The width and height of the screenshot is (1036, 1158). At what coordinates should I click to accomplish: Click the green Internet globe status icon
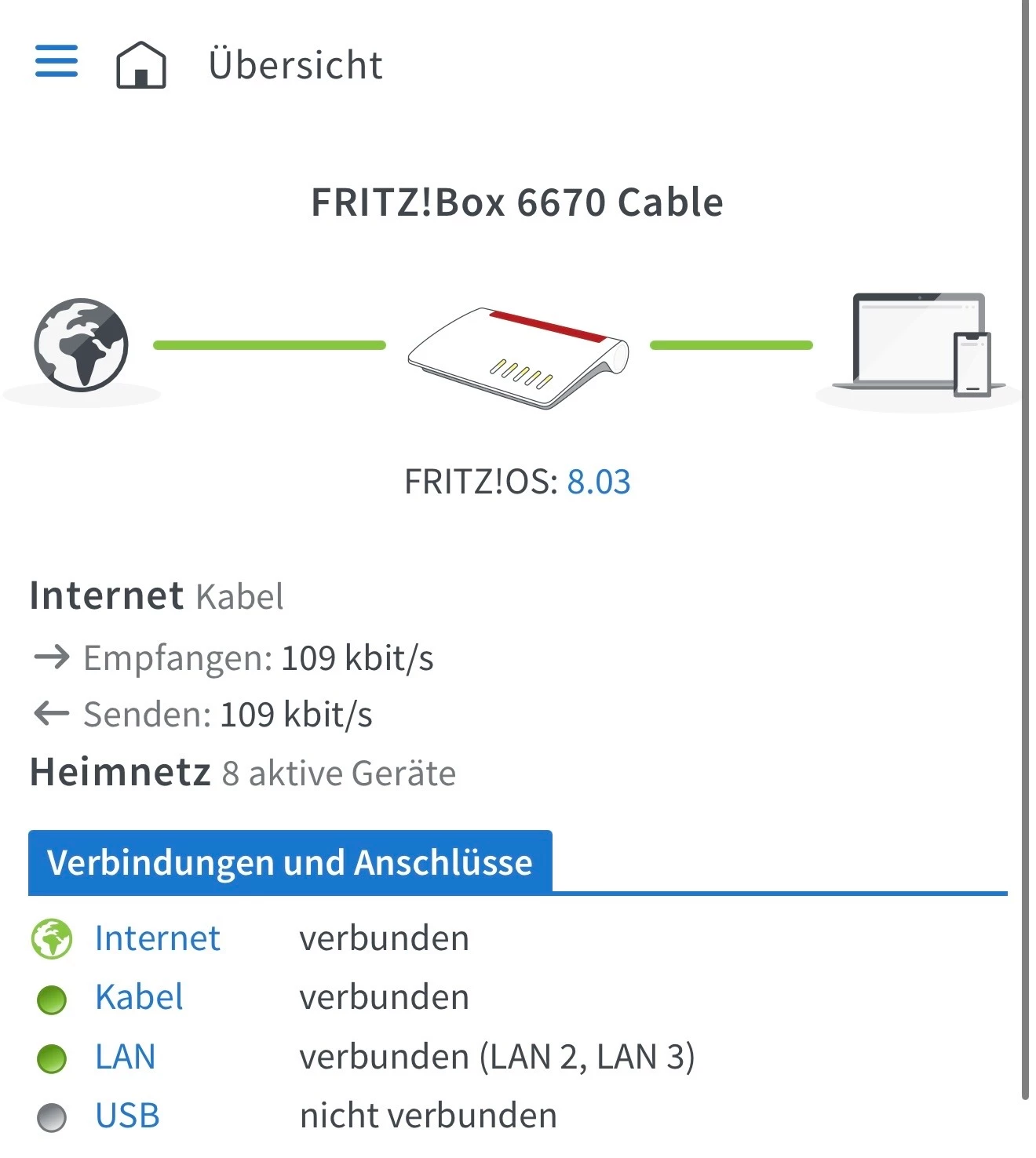coord(52,938)
